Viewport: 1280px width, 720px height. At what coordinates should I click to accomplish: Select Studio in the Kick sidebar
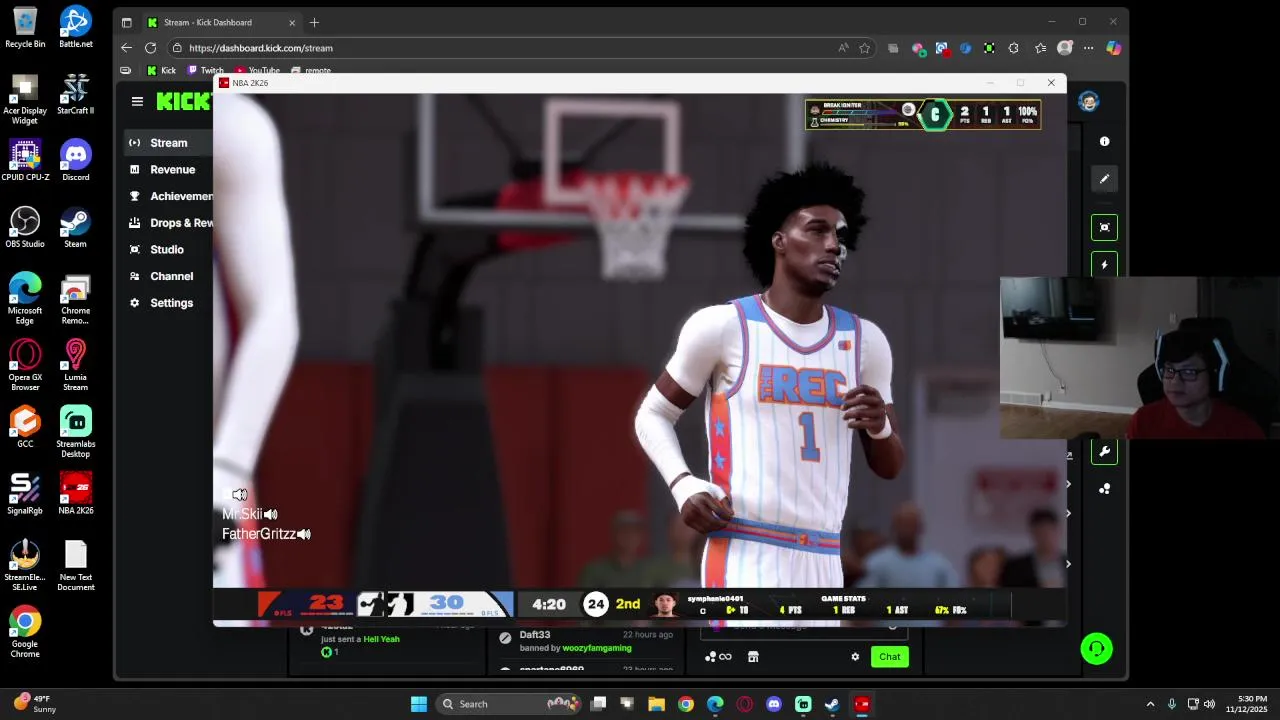click(x=166, y=250)
